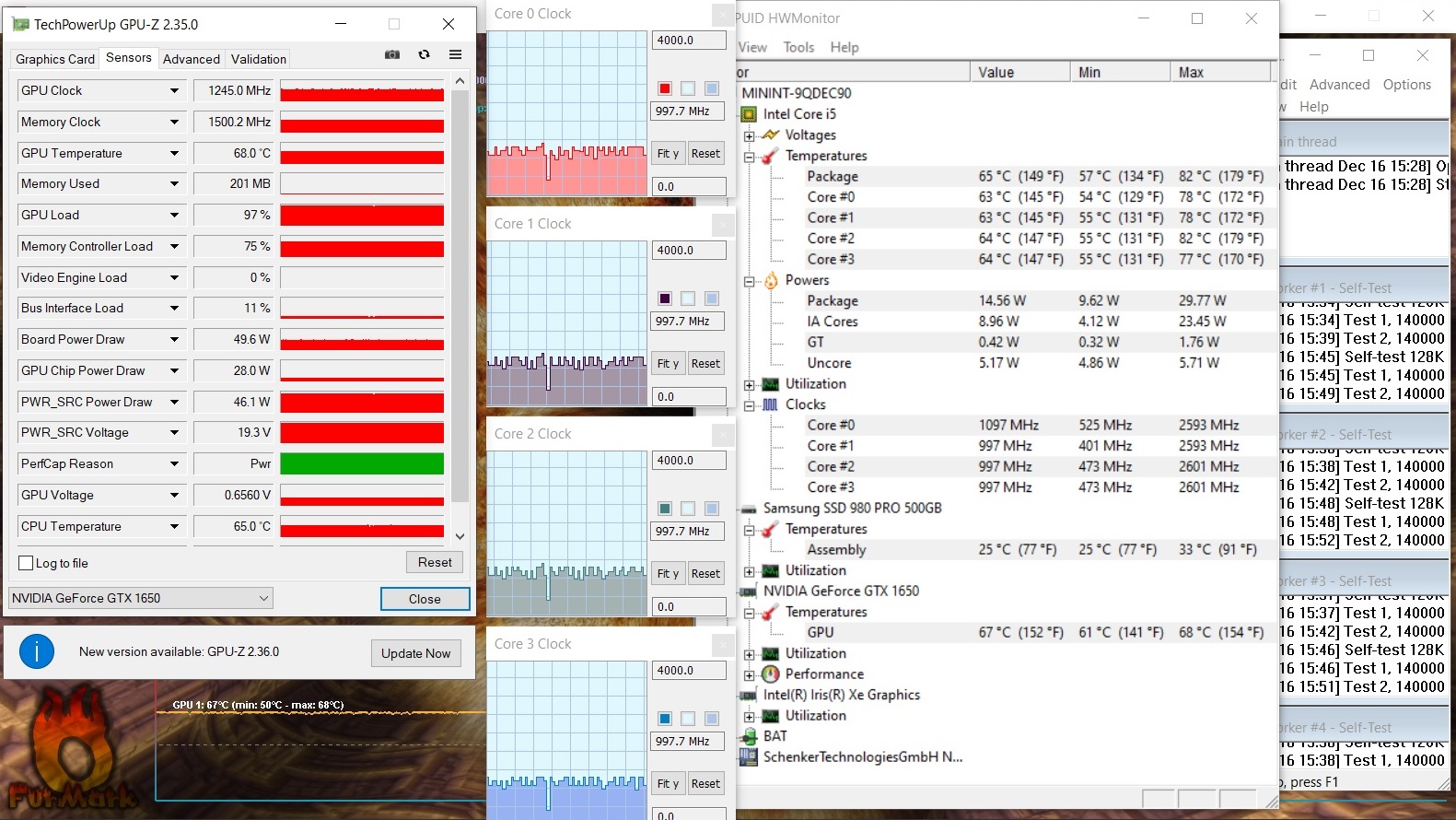Open the GPU Clock sensor dropdown

tap(174, 90)
